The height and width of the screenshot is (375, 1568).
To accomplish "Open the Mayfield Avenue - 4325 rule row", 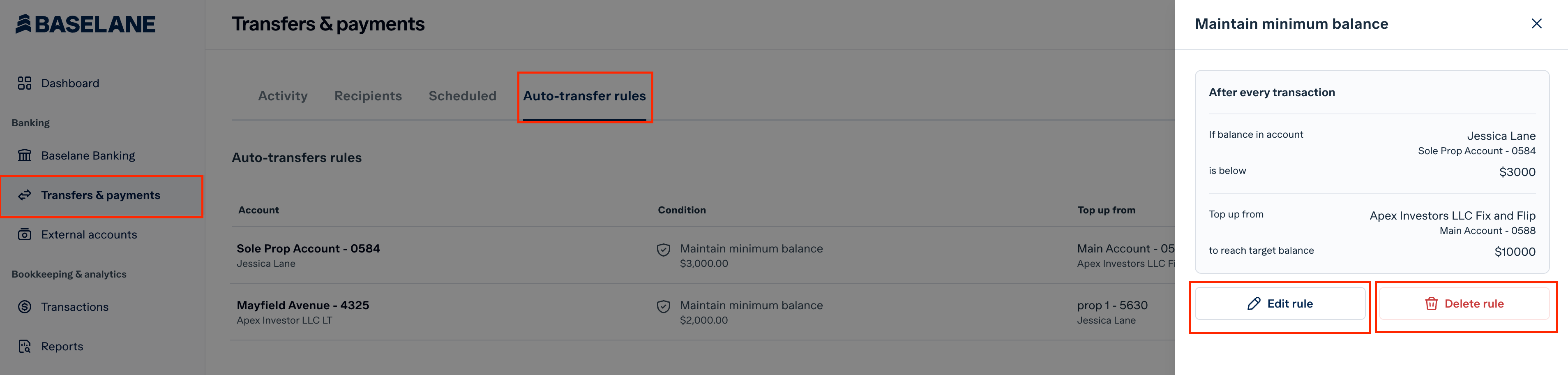I will pyautogui.click(x=703, y=312).
